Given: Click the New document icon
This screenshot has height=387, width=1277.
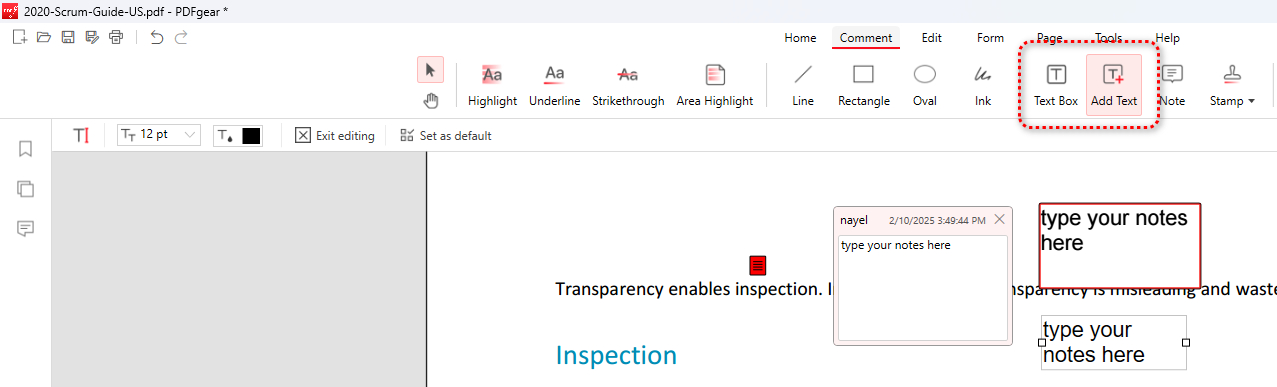Looking at the screenshot, I should (20, 37).
